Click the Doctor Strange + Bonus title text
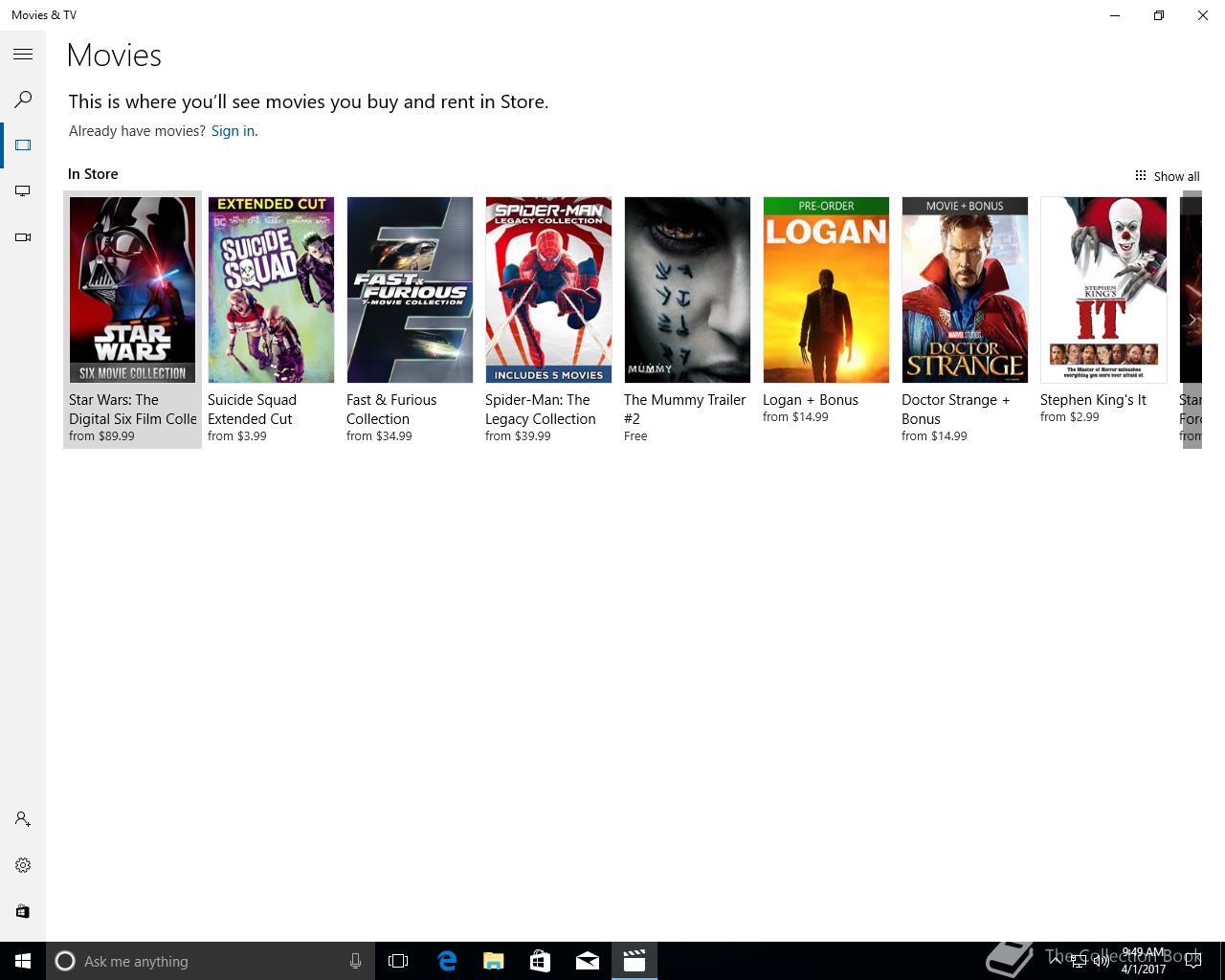The image size is (1225, 980). (x=955, y=410)
